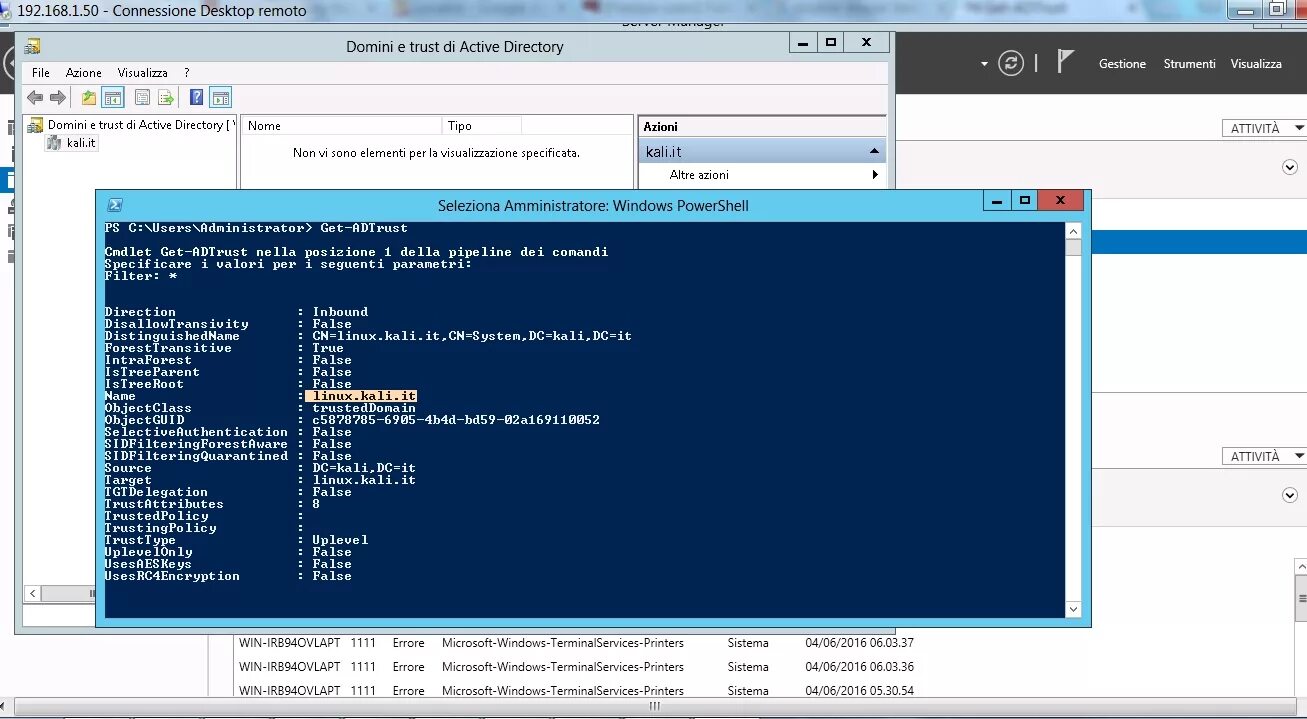Click the Non vi sono elementi message

click(436, 153)
